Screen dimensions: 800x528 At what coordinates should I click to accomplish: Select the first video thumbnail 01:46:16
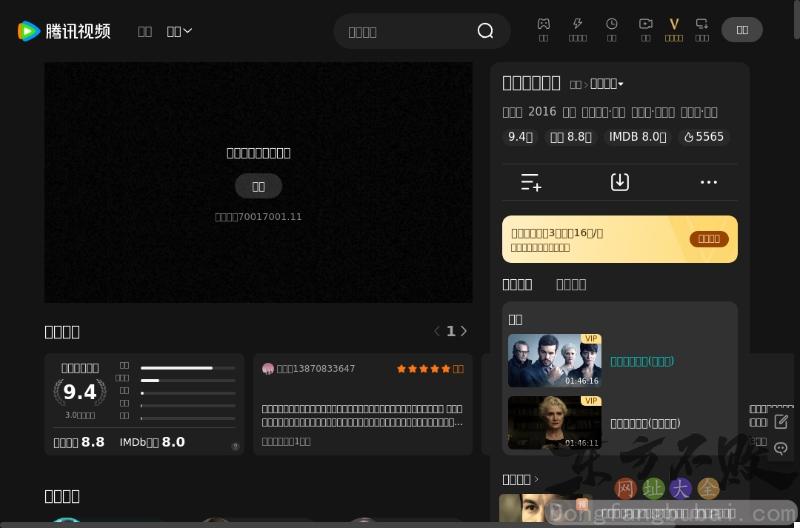click(x=554, y=360)
